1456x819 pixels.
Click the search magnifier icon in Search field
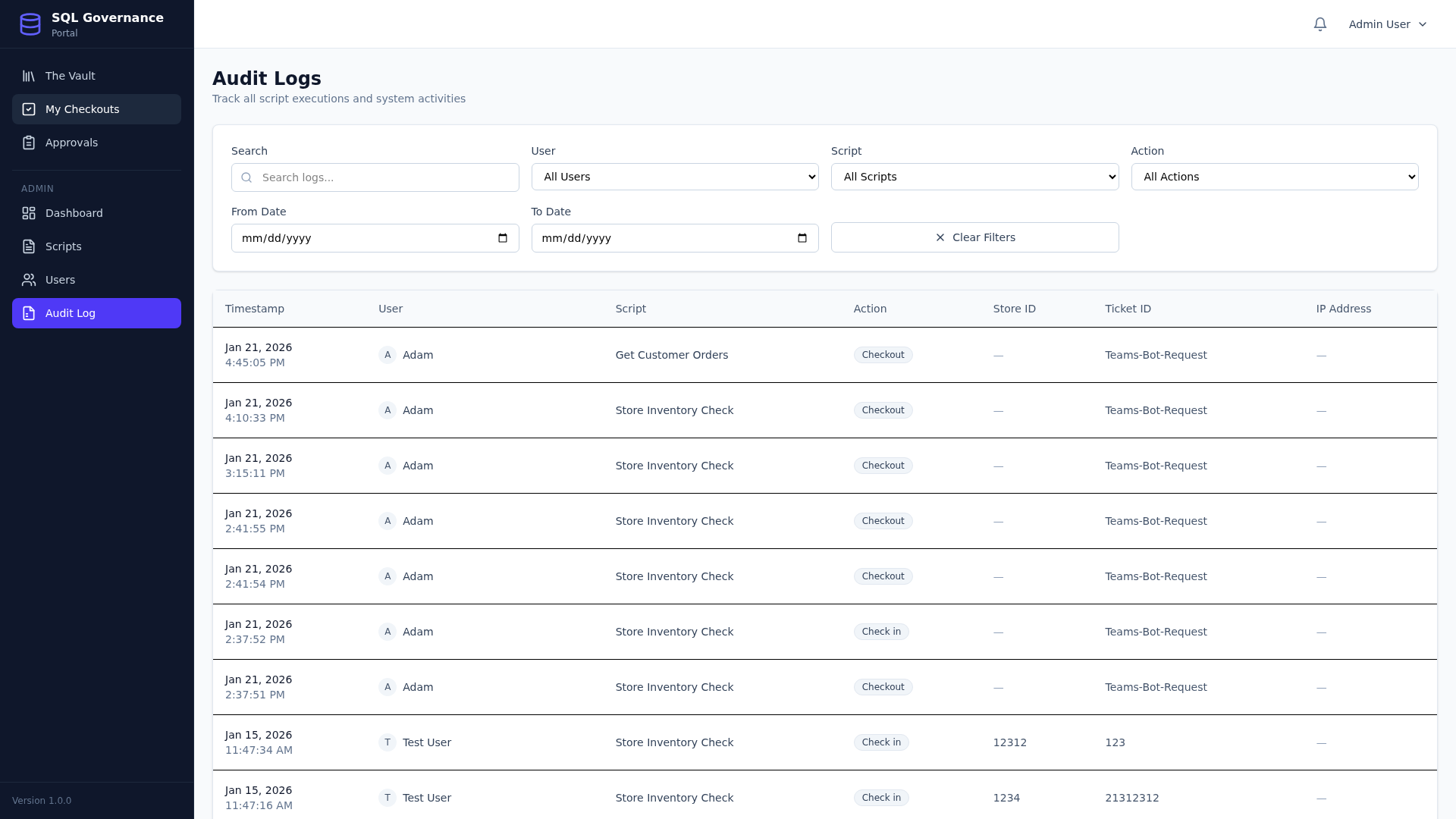[246, 177]
